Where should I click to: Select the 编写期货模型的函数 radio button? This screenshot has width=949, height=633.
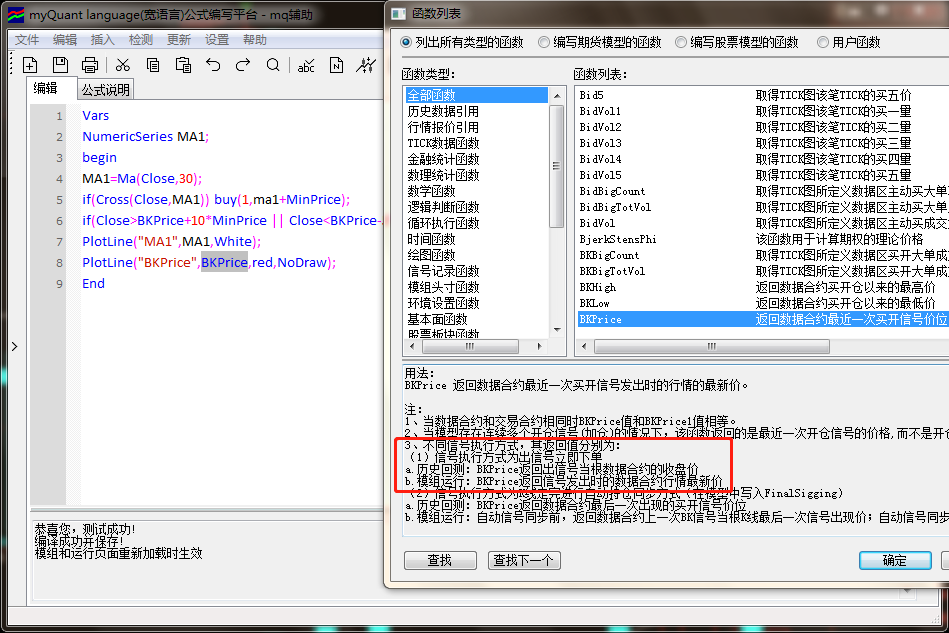pos(544,42)
